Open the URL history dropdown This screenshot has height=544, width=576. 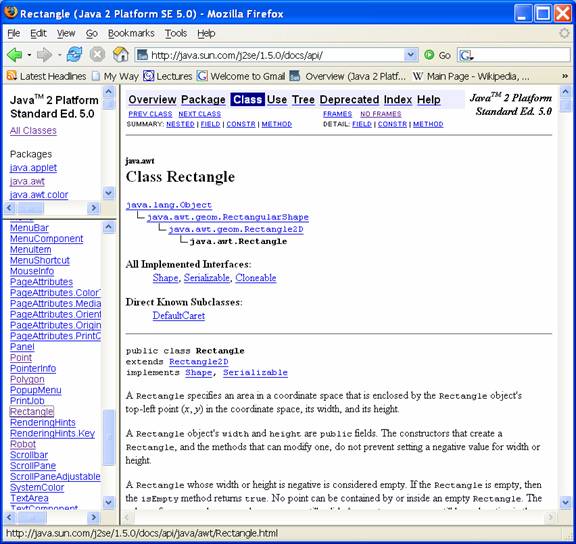(411, 55)
